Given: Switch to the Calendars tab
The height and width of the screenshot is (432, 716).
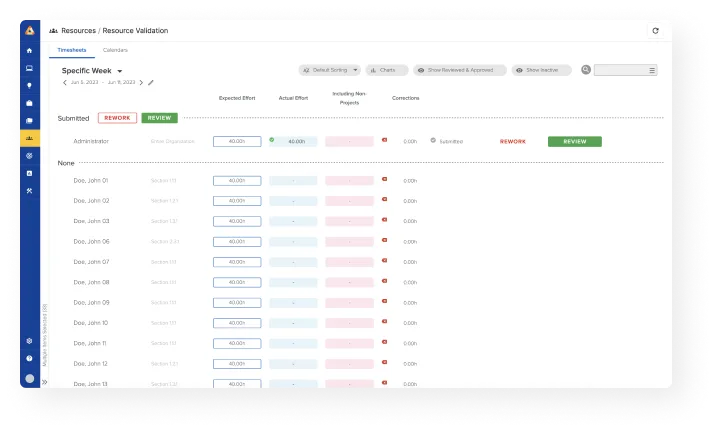Looking at the screenshot, I should pyautogui.click(x=115, y=50).
